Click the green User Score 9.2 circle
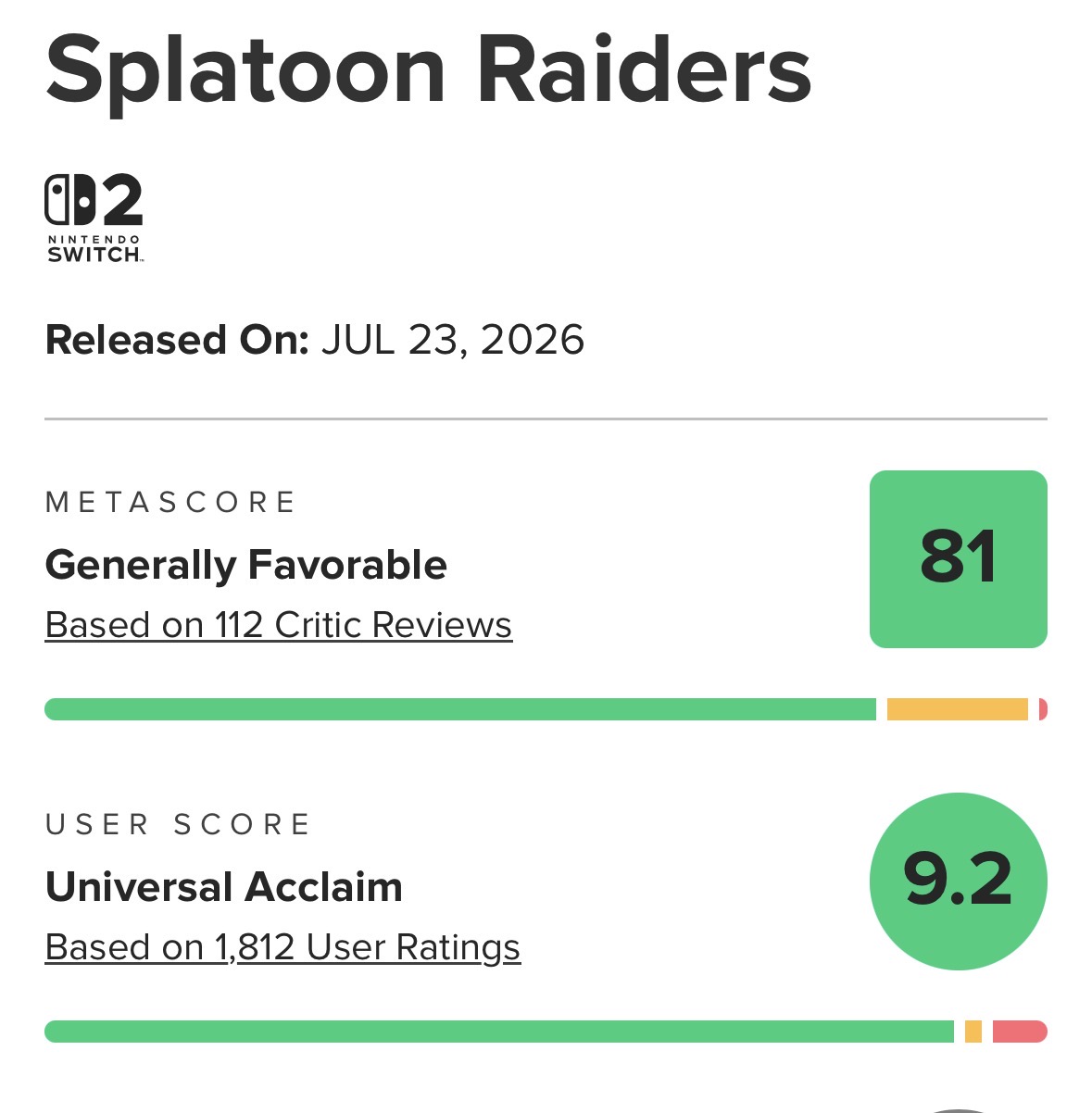Screen dimensions: 1092x1113 pyautogui.click(x=959, y=882)
